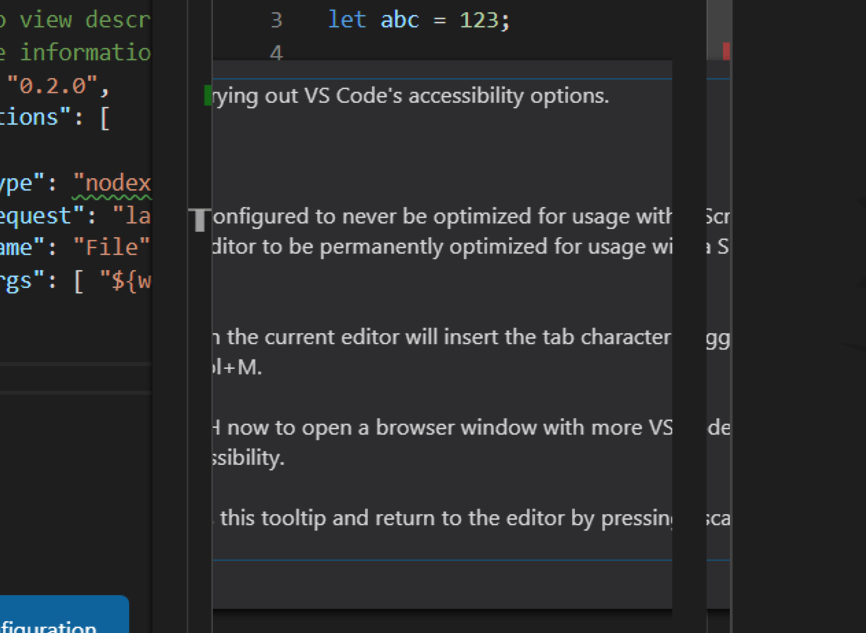Click the underlined "nodex" type value
This screenshot has width=866, height=633.
point(112,183)
